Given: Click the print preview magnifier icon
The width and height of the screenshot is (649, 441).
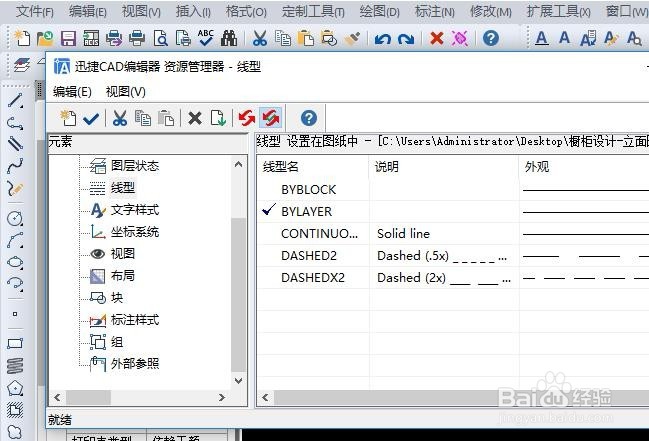Looking at the screenshot, I should pos(160,39).
